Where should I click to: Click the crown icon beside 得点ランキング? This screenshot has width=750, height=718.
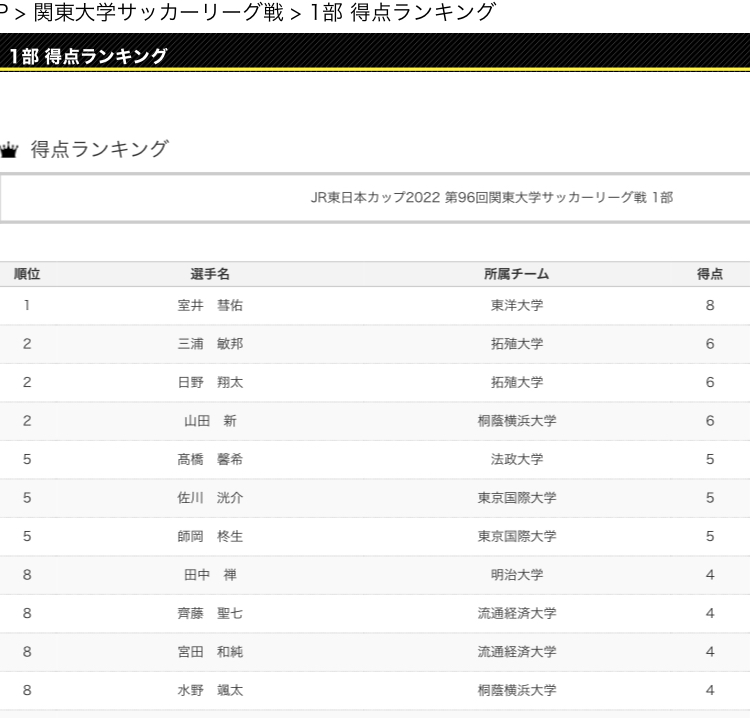coord(9,151)
